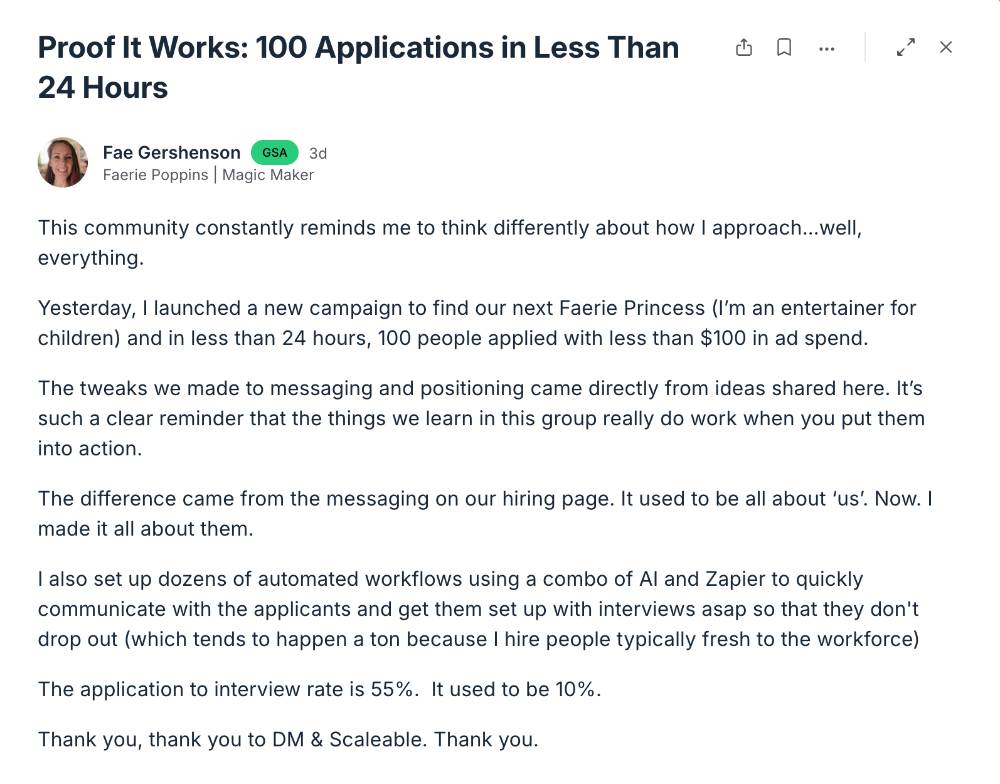Click the Thank you to DM & Scaleable line
Viewport: 1000px width, 784px height.
coord(288,740)
